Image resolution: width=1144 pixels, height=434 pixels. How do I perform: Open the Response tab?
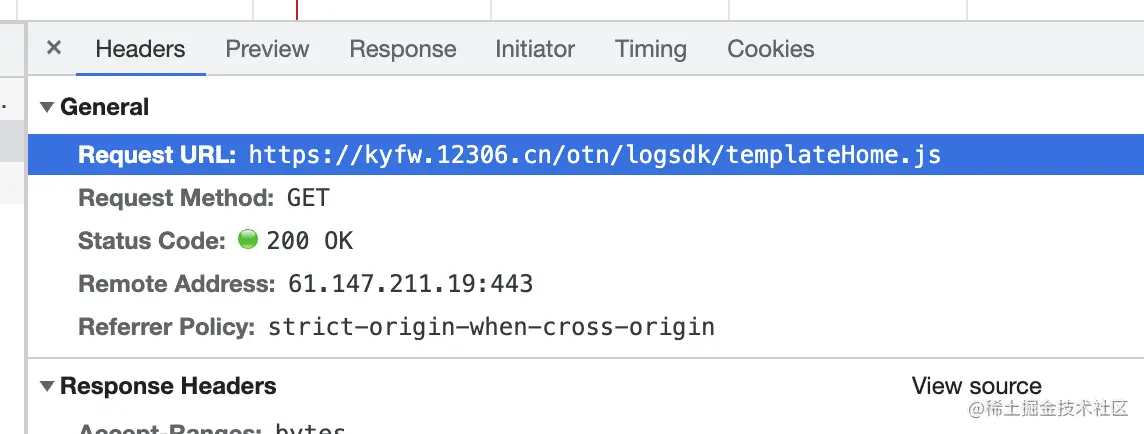tap(403, 49)
